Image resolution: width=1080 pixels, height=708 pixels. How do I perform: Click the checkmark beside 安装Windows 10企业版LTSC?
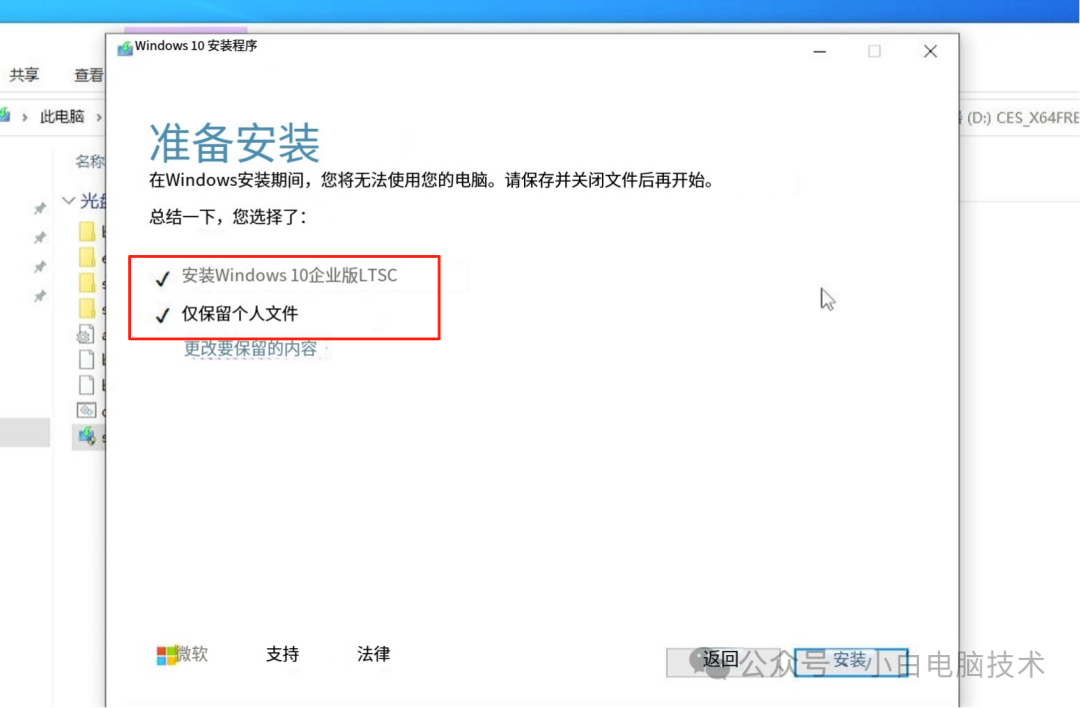click(162, 278)
